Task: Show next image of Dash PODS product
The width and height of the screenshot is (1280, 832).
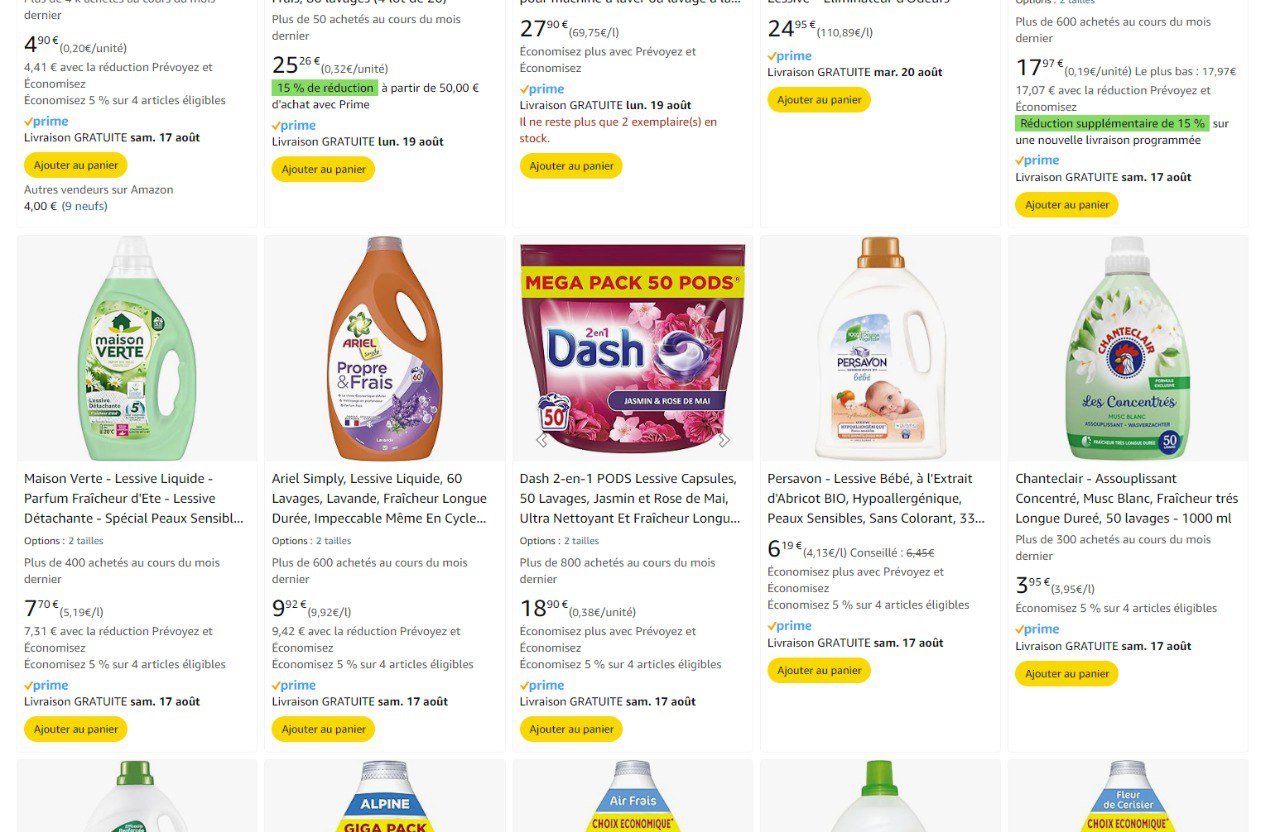Action: point(724,439)
